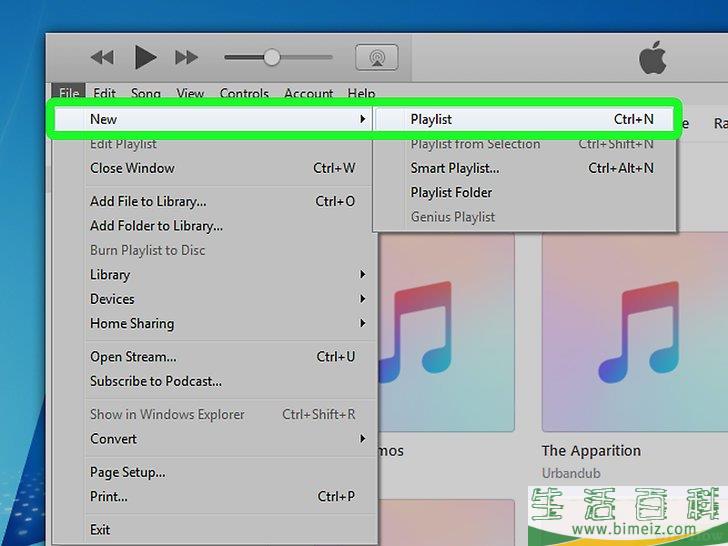Expand the New submenu entry

213,119
